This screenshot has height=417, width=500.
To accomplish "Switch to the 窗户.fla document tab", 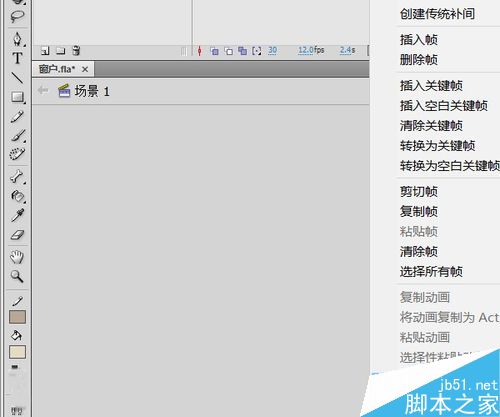I will tap(57, 69).
